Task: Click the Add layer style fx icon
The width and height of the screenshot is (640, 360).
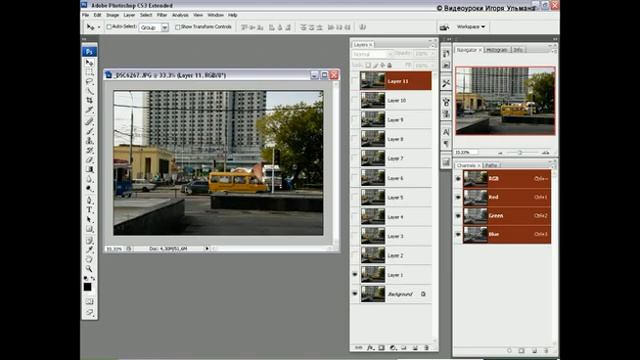Action: (x=370, y=348)
